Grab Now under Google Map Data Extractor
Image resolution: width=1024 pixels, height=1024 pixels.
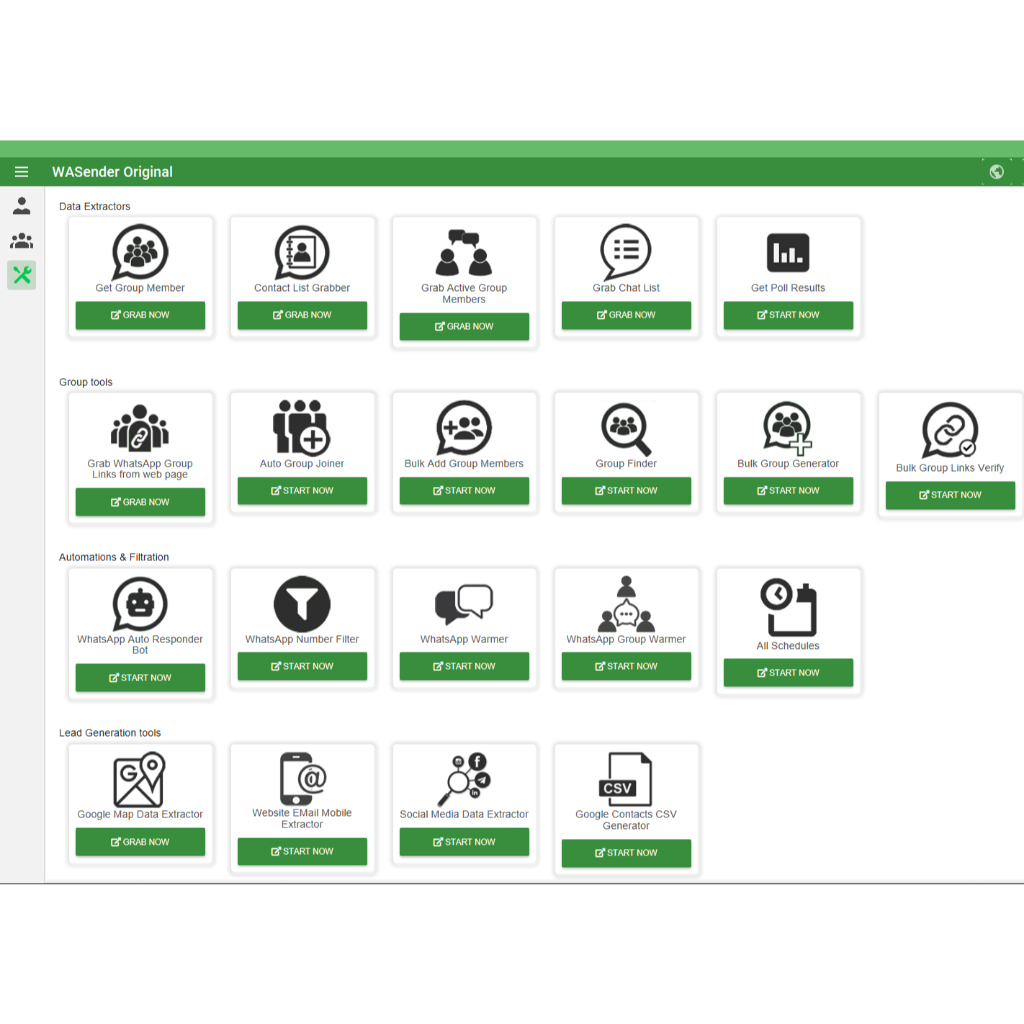click(140, 842)
